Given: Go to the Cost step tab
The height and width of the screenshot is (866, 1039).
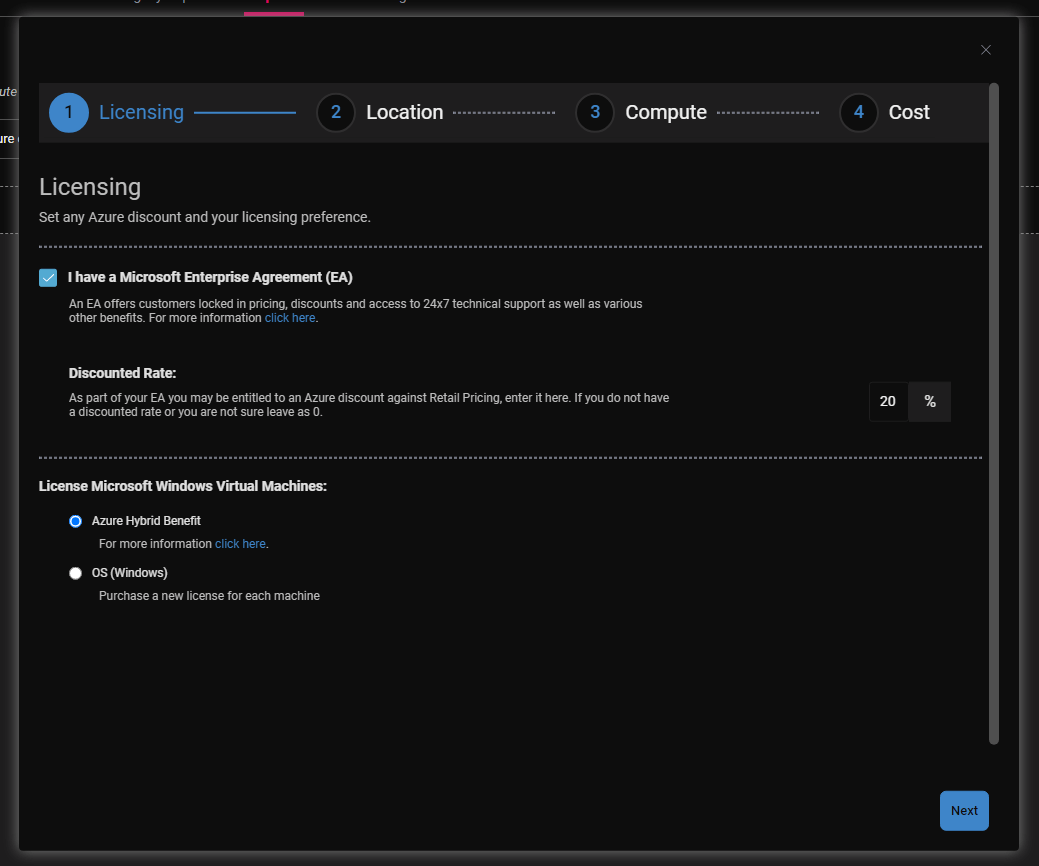Looking at the screenshot, I should tap(909, 113).
